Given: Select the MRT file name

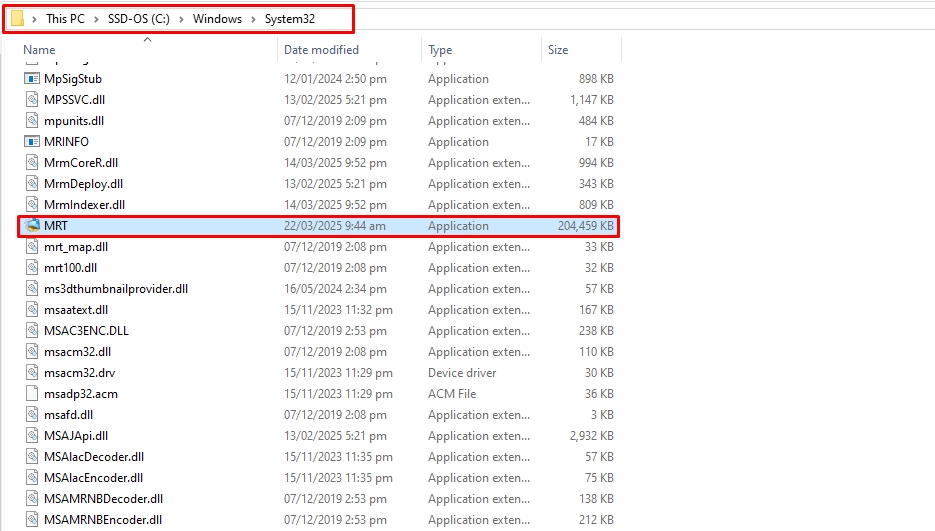Looking at the screenshot, I should (56, 226).
